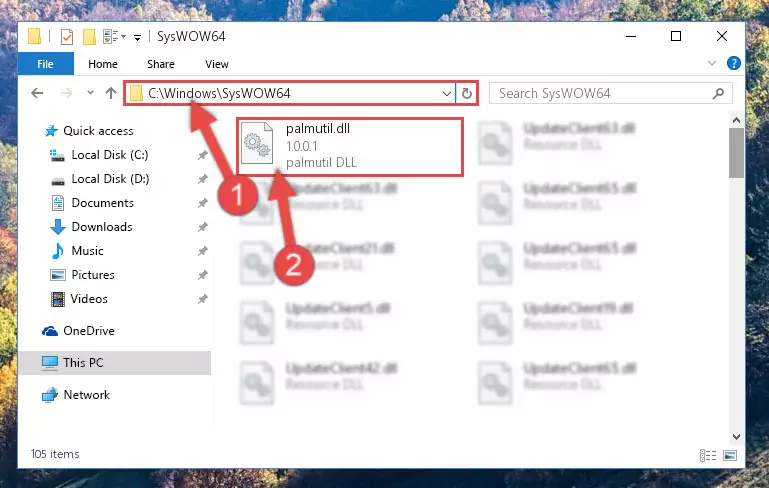Open Help with the question mark icon
769x488 pixels.
(x=733, y=63)
